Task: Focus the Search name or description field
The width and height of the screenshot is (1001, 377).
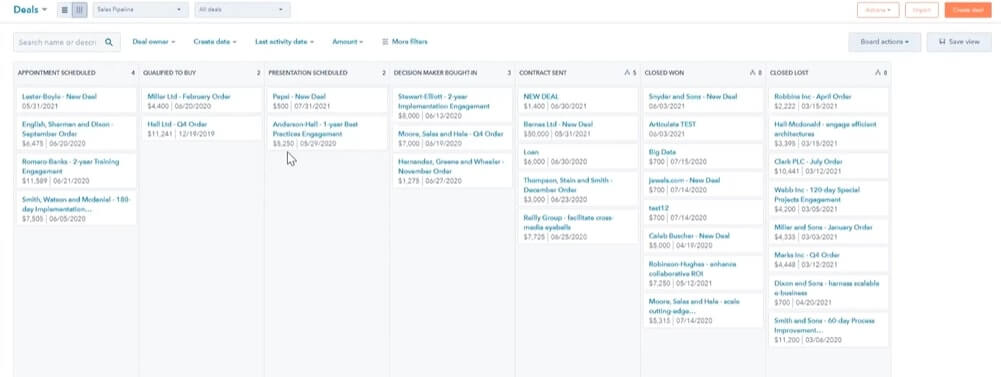Action: pos(66,42)
